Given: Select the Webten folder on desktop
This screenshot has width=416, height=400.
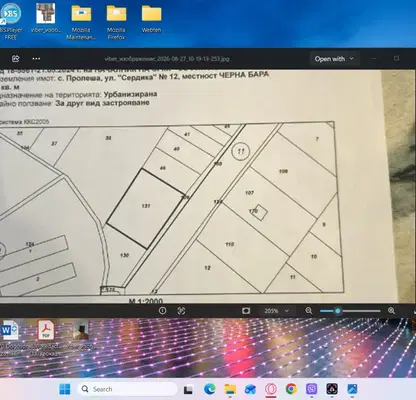Looking at the screenshot, I should pyautogui.click(x=151, y=19).
